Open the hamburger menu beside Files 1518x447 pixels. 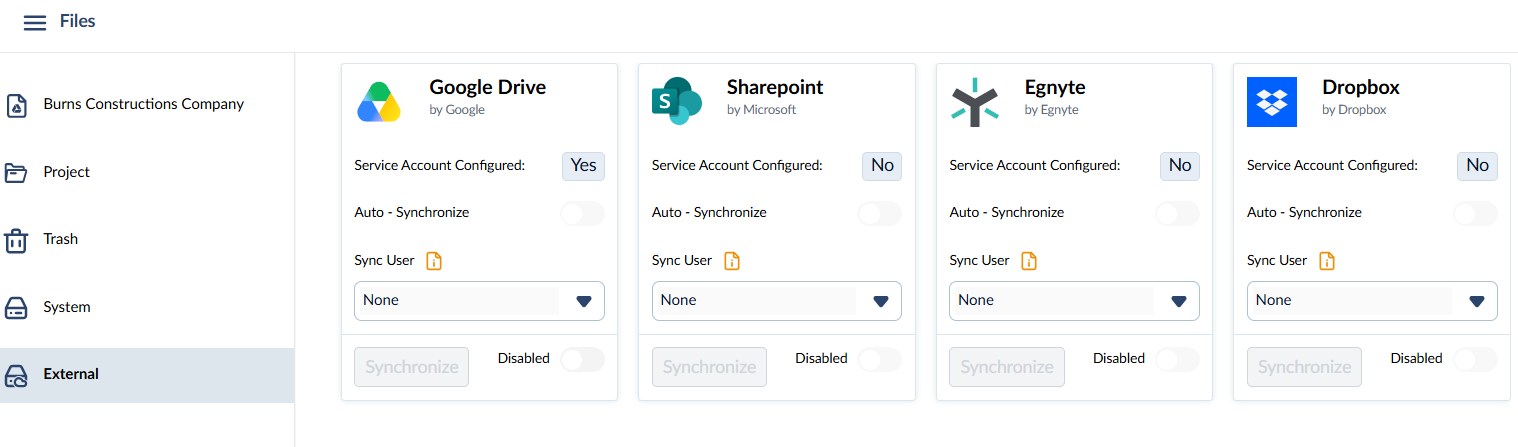point(35,23)
